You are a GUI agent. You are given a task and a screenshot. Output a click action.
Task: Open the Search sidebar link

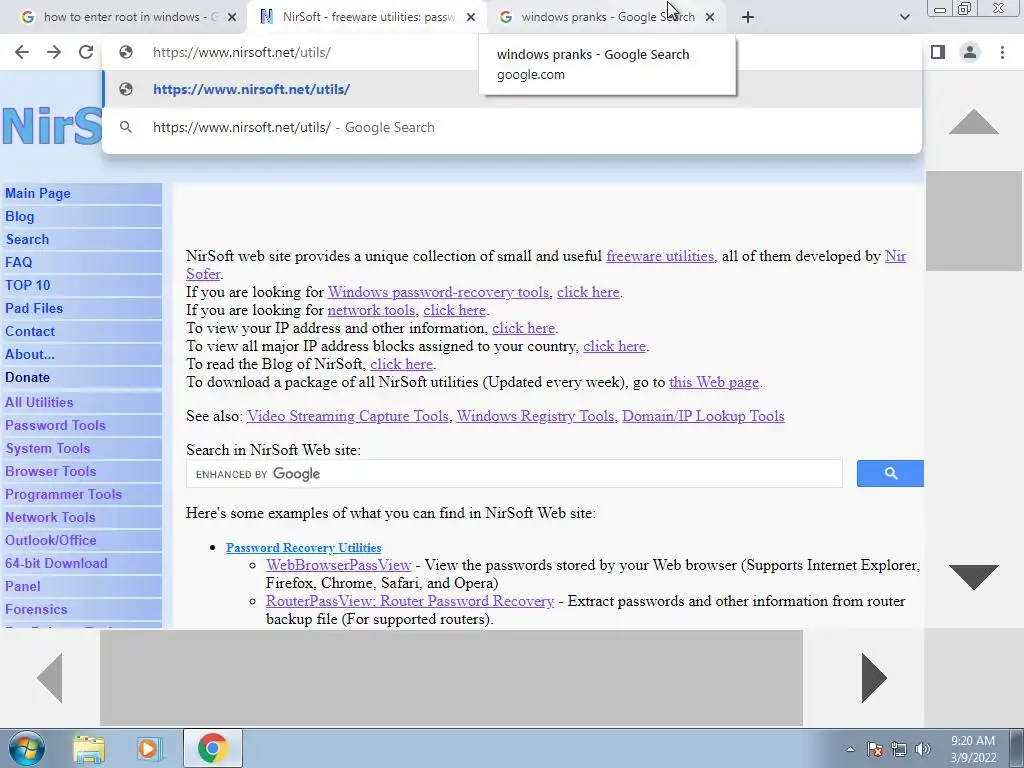pyautogui.click(x=27, y=239)
